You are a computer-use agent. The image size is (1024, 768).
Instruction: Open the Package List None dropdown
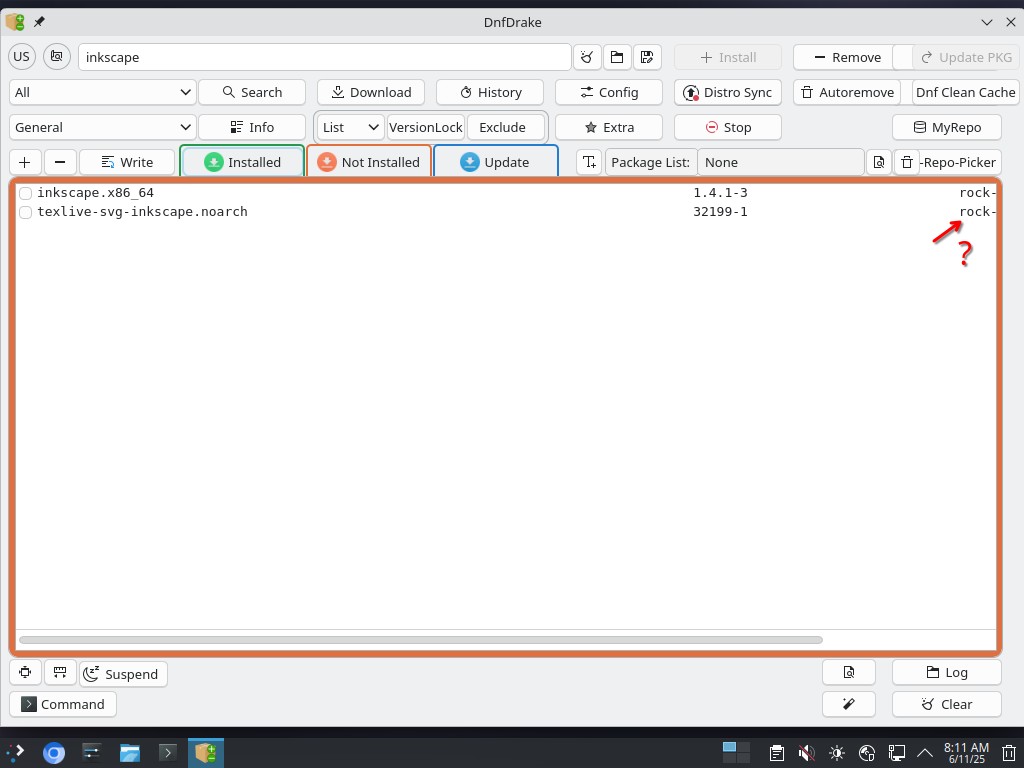click(x=780, y=163)
